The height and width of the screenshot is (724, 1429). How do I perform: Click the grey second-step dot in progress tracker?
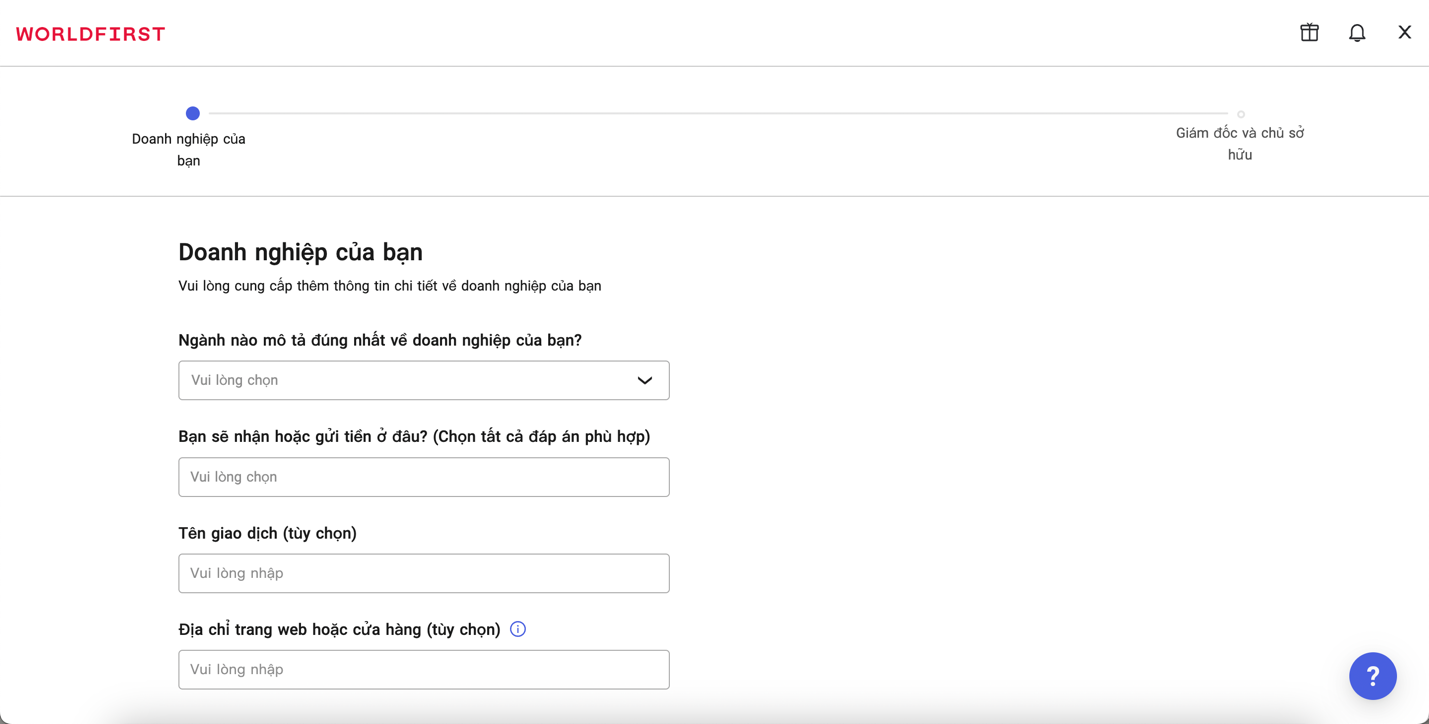1241,114
